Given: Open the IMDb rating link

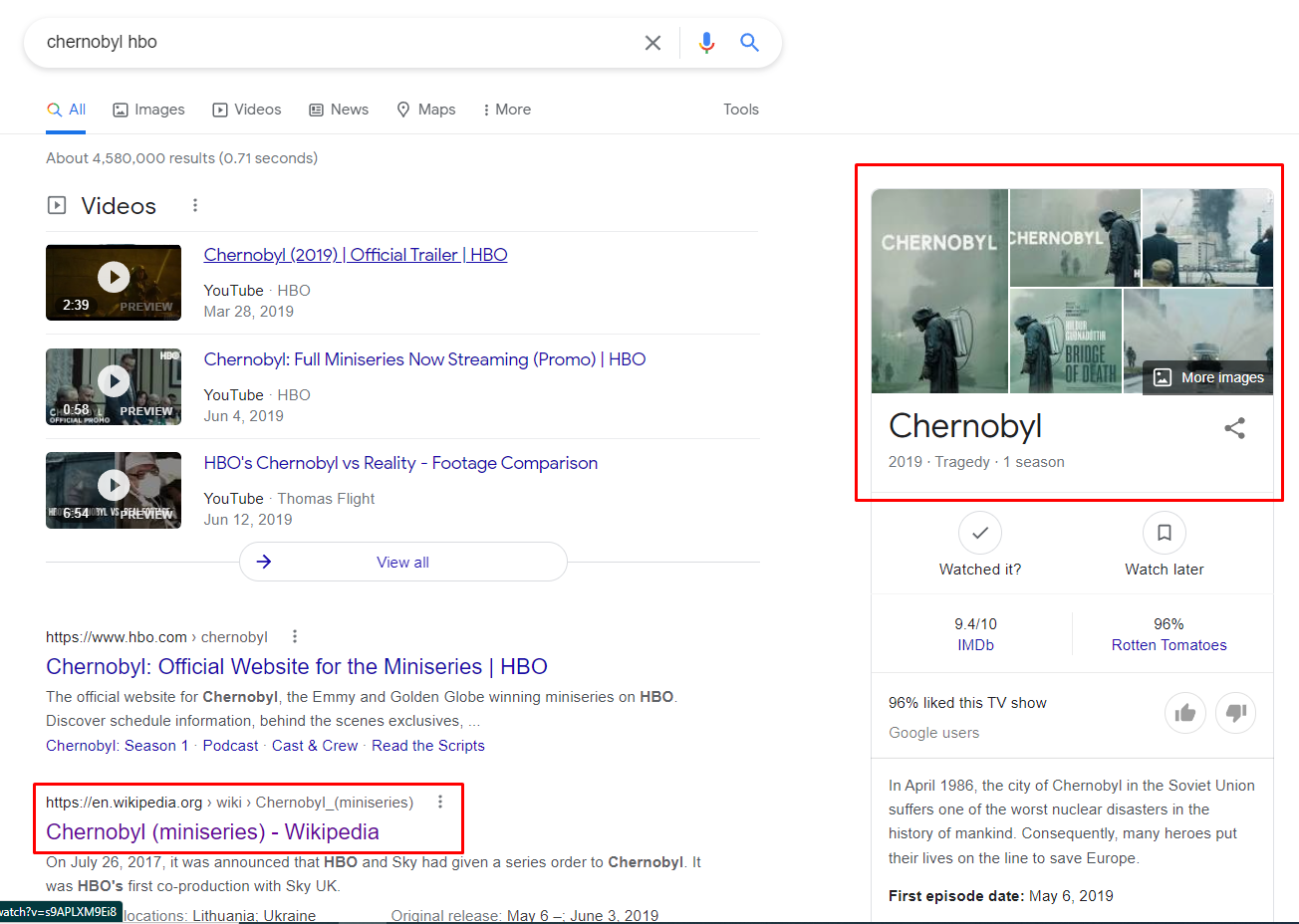Looking at the screenshot, I should click(x=975, y=645).
